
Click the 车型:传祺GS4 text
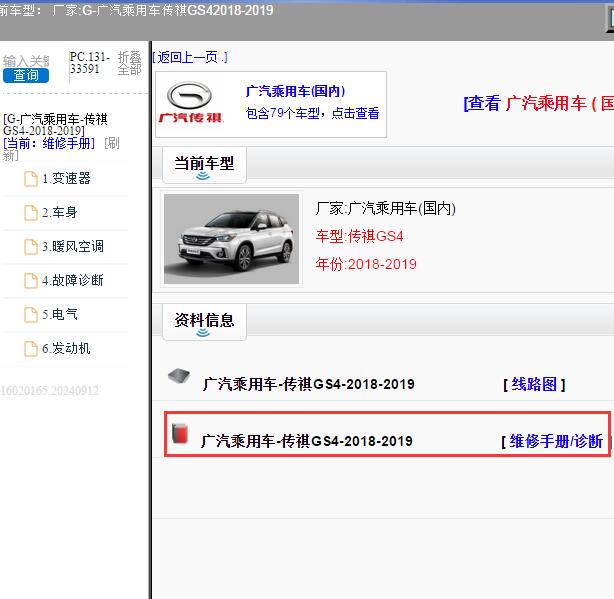tap(359, 236)
